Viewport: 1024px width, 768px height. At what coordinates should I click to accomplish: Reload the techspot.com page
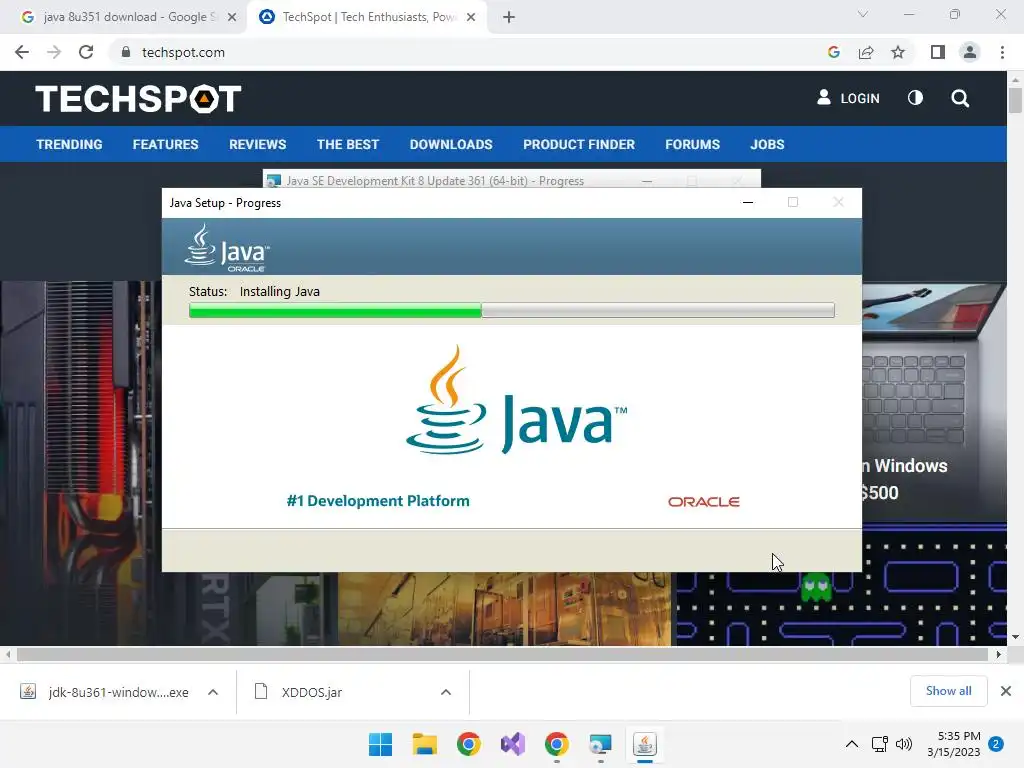click(x=86, y=52)
